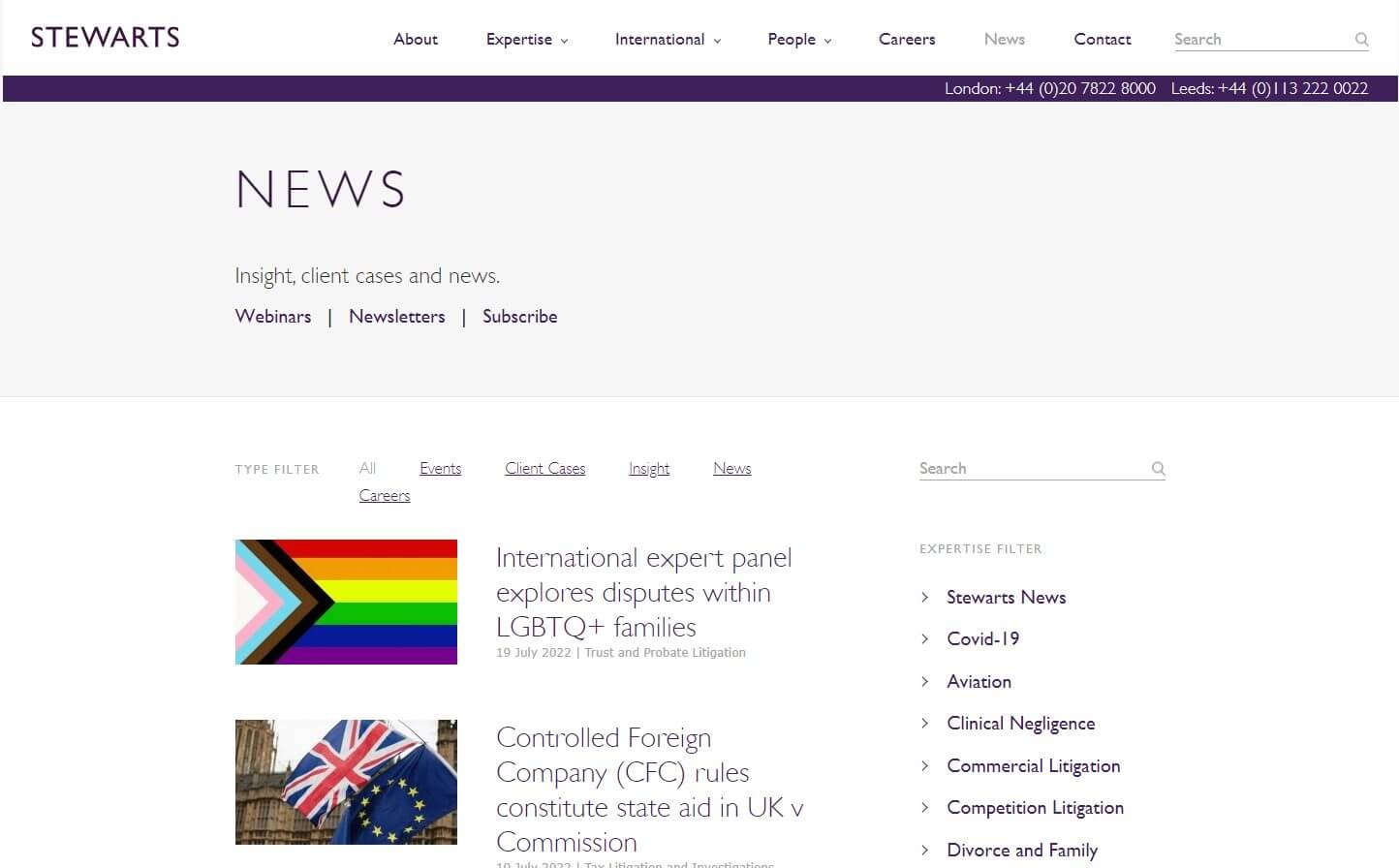Open the Contact page
The width and height of the screenshot is (1399, 868).
tap(1103, 39)
